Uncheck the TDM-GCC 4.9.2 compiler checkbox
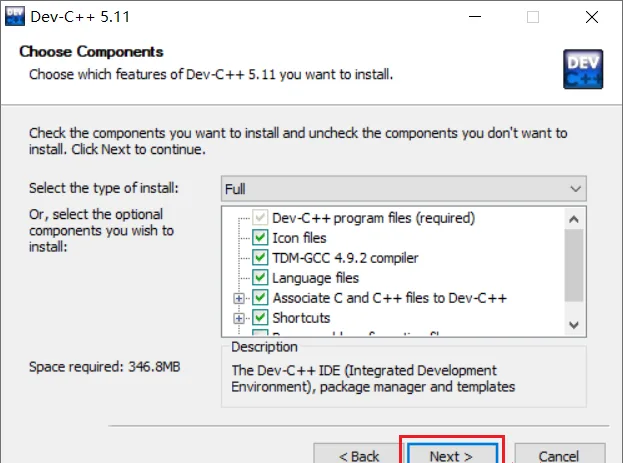Screen dimensions: 623x463 pyautogui.click(x=260, y=258)
